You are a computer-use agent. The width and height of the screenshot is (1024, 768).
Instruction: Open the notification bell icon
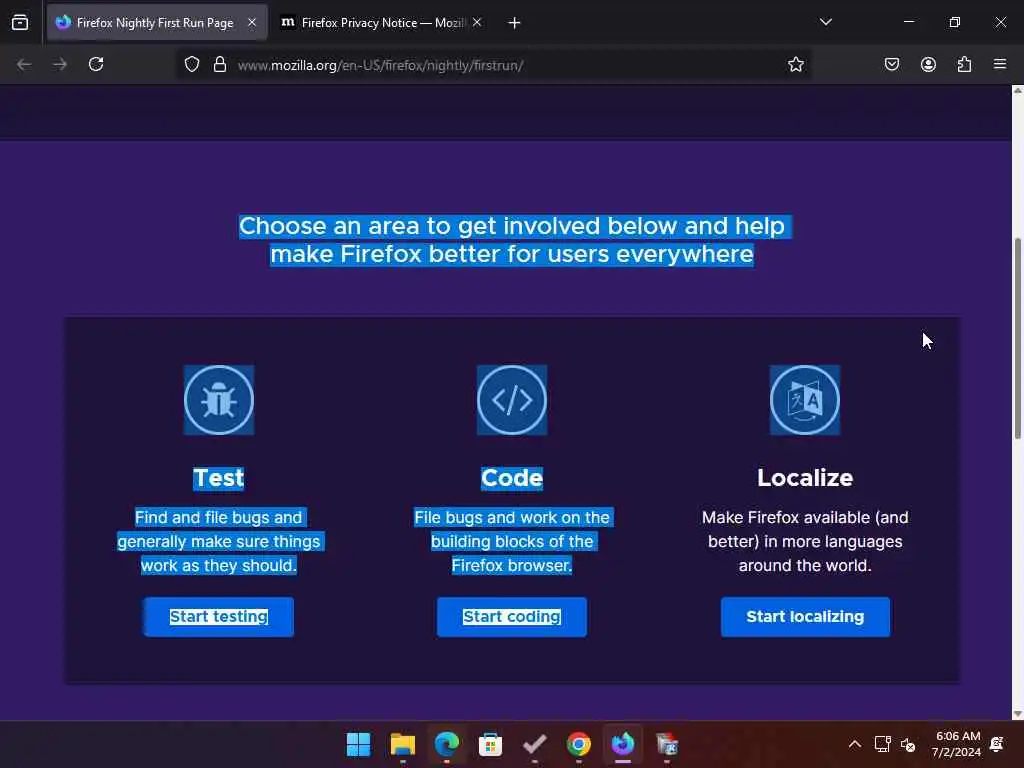coord(997,744)
